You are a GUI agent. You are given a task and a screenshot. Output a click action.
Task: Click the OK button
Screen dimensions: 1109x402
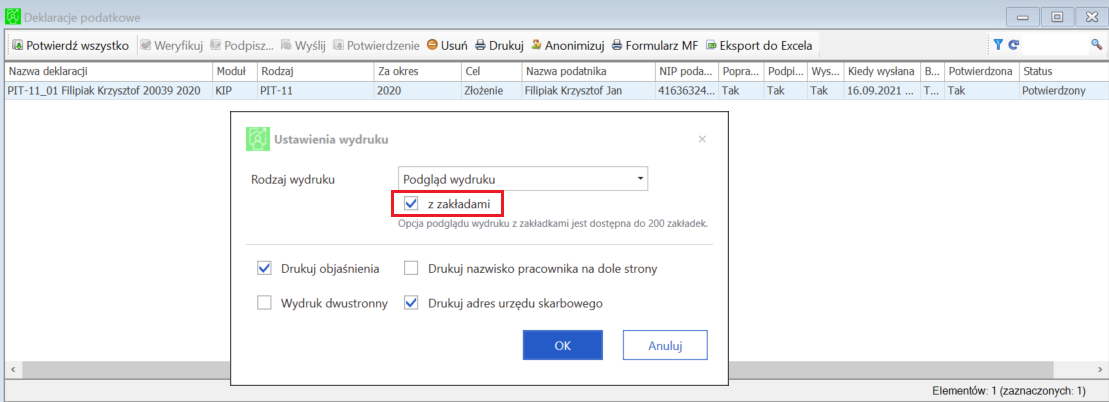tap(562, 345)
